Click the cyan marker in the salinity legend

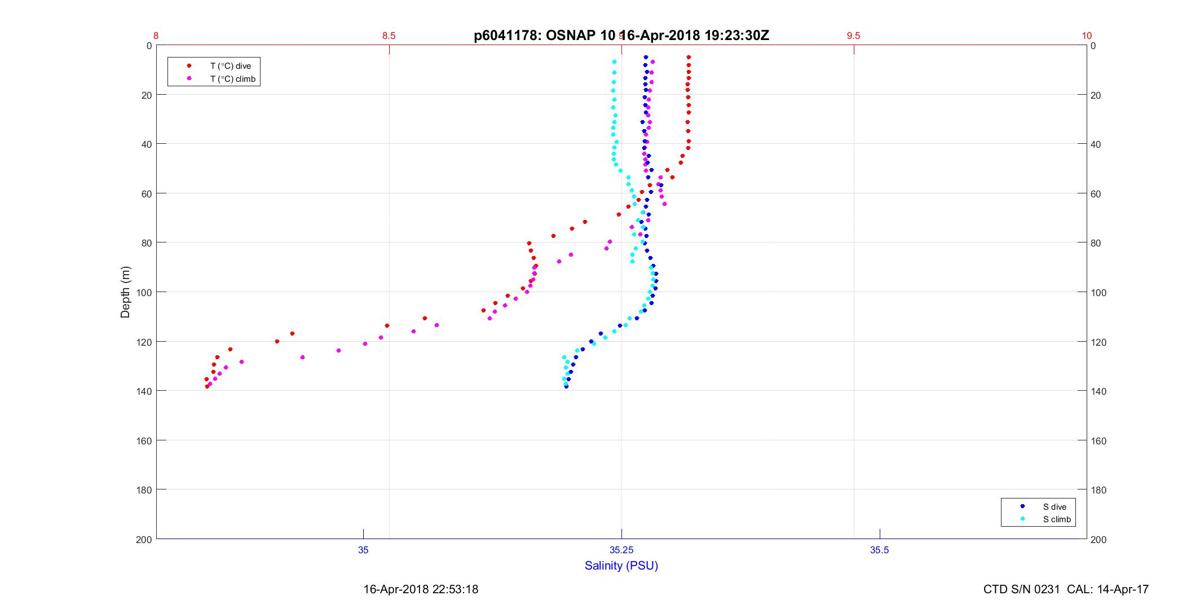coord(1022,520)
